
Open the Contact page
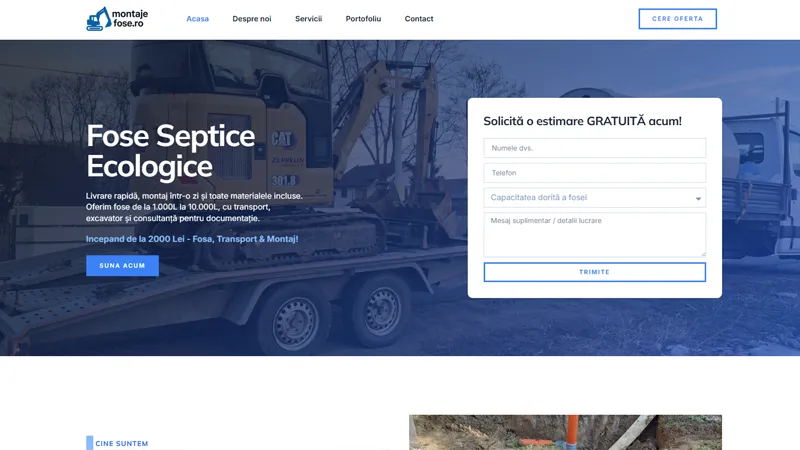click(x=419, y=19)
